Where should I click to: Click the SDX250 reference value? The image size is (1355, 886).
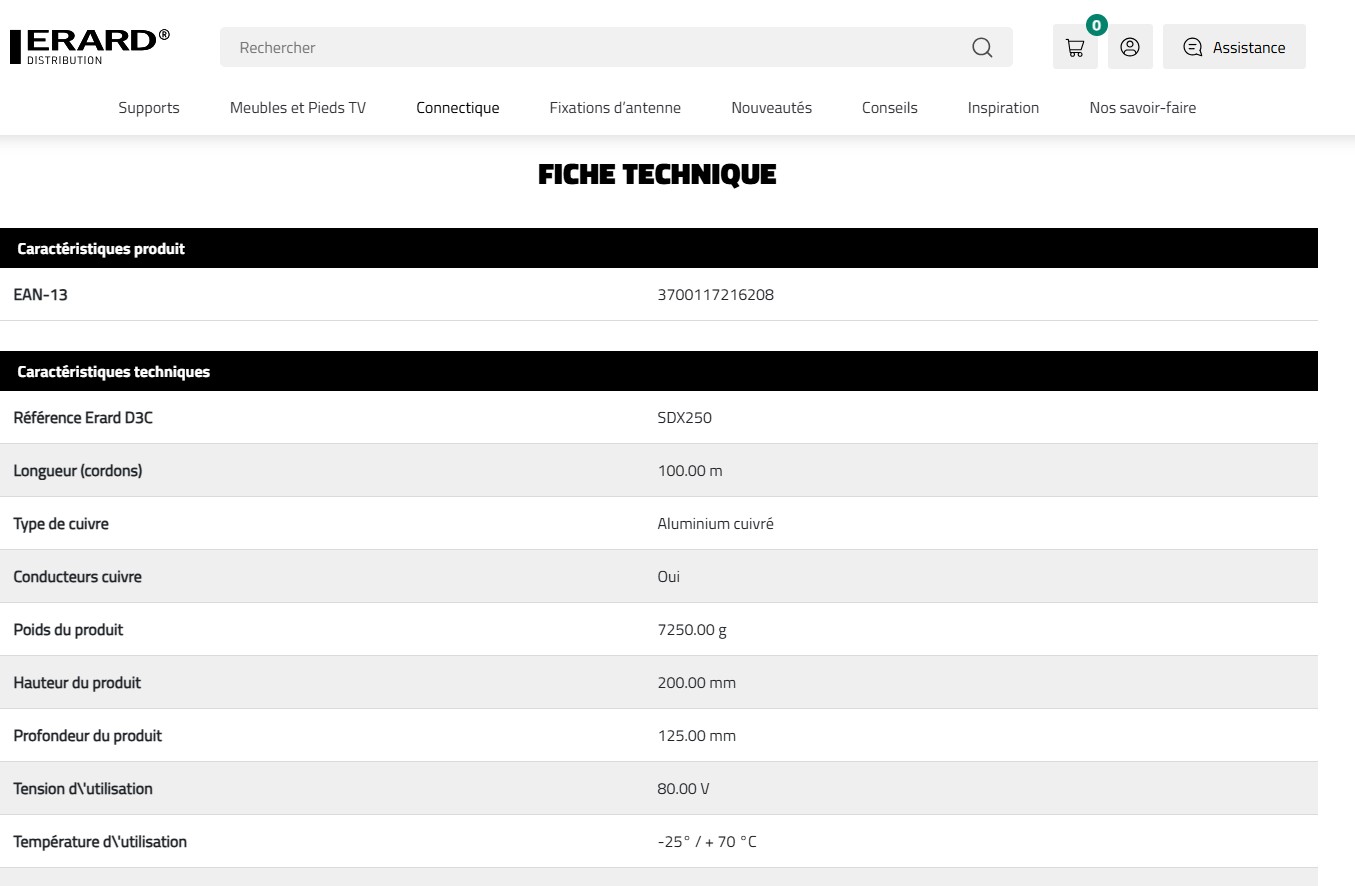684,418
